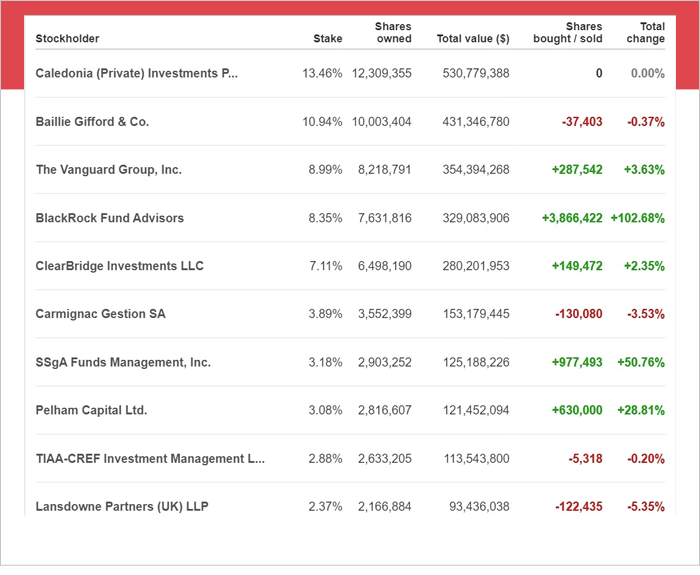Click total value 280,201,953
The height and width of the screenshot is (575, 700).
click(476, 267)
